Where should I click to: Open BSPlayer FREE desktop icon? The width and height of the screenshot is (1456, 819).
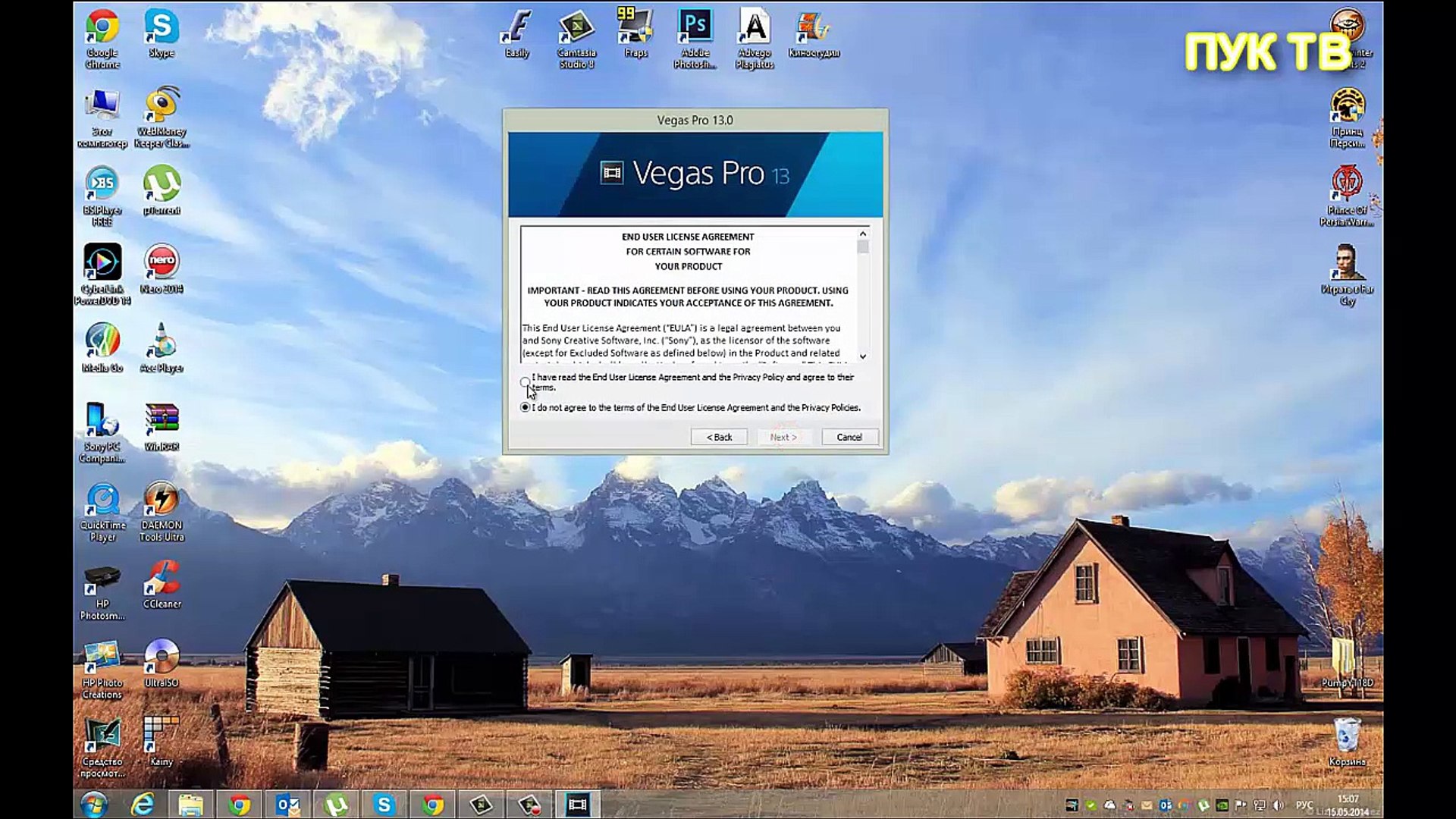coord(102,196)
